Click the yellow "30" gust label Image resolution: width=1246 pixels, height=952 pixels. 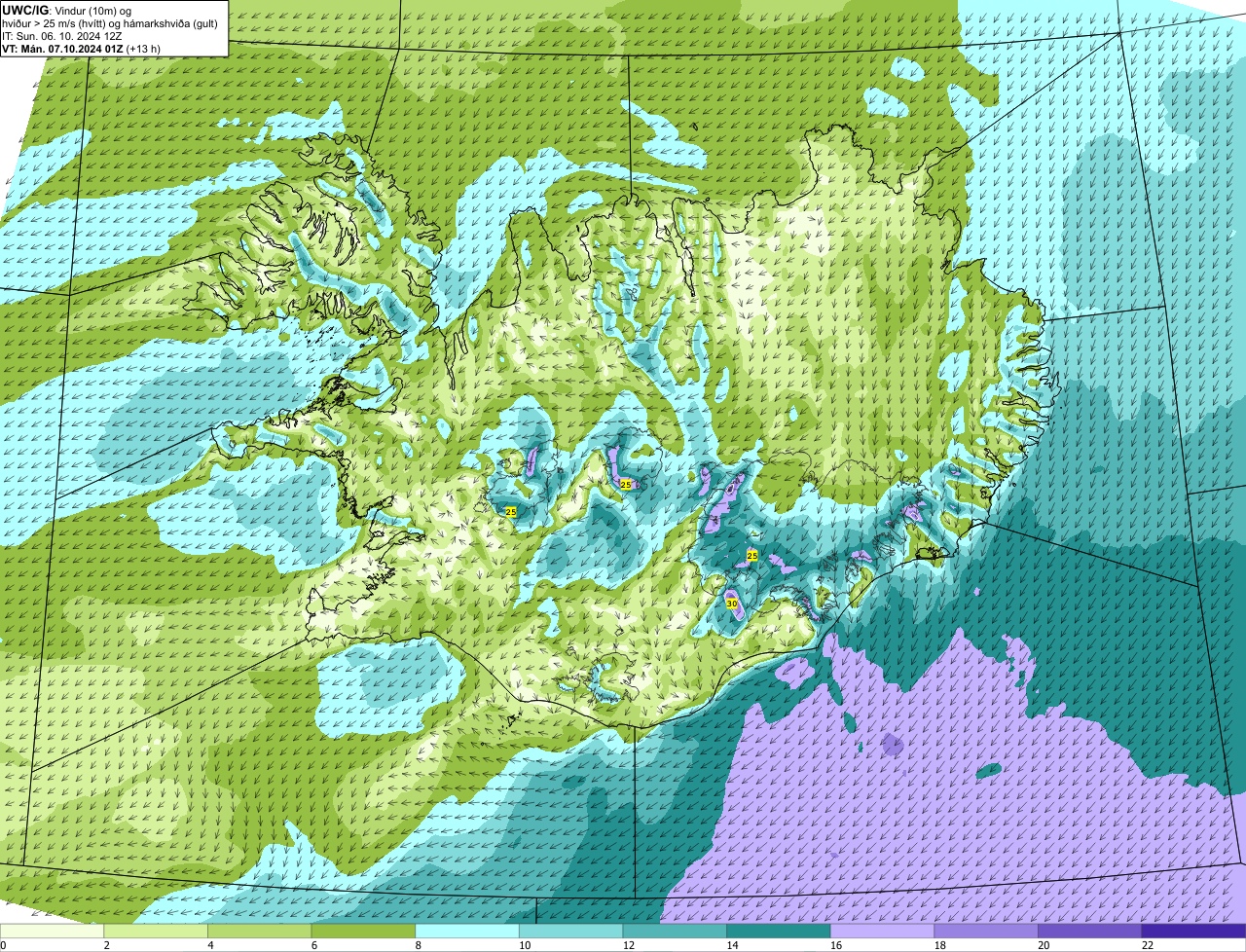732,604
